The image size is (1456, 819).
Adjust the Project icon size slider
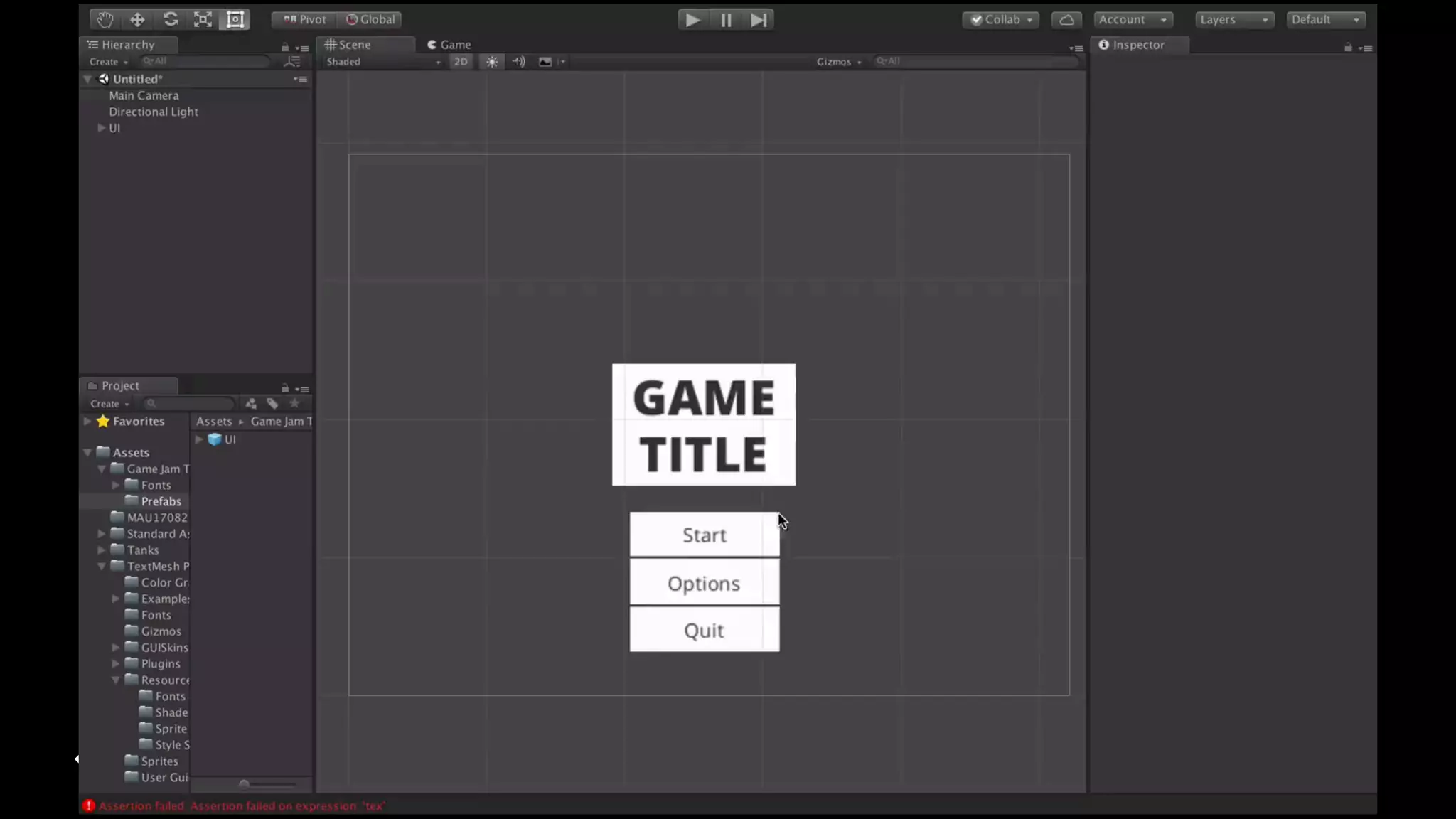click(x=245, y=784)
